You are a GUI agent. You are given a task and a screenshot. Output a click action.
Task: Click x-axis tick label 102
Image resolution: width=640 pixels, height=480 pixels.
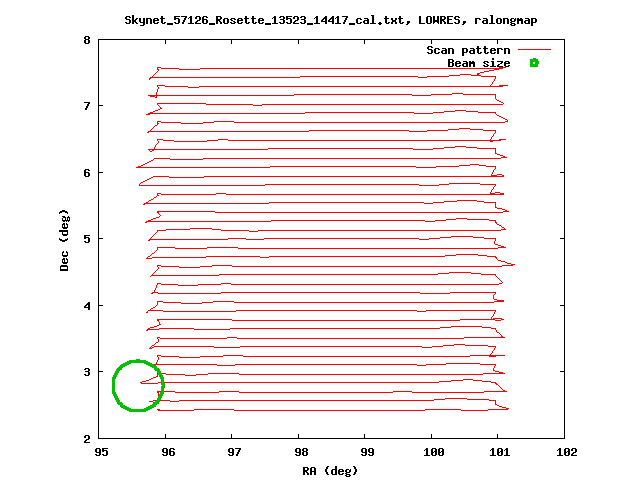567,452
